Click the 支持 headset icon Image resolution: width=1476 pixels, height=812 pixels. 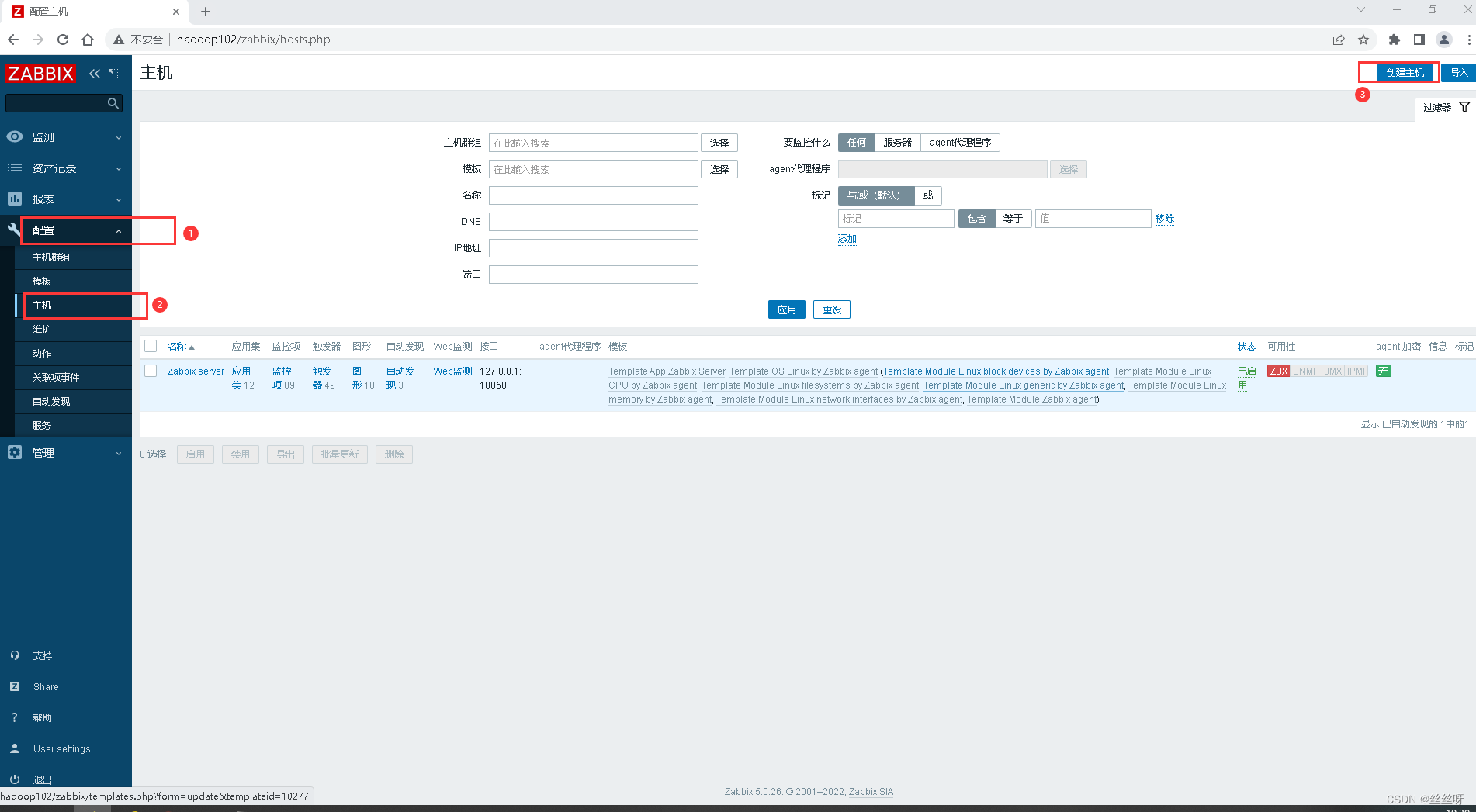(x=15, y=655)
